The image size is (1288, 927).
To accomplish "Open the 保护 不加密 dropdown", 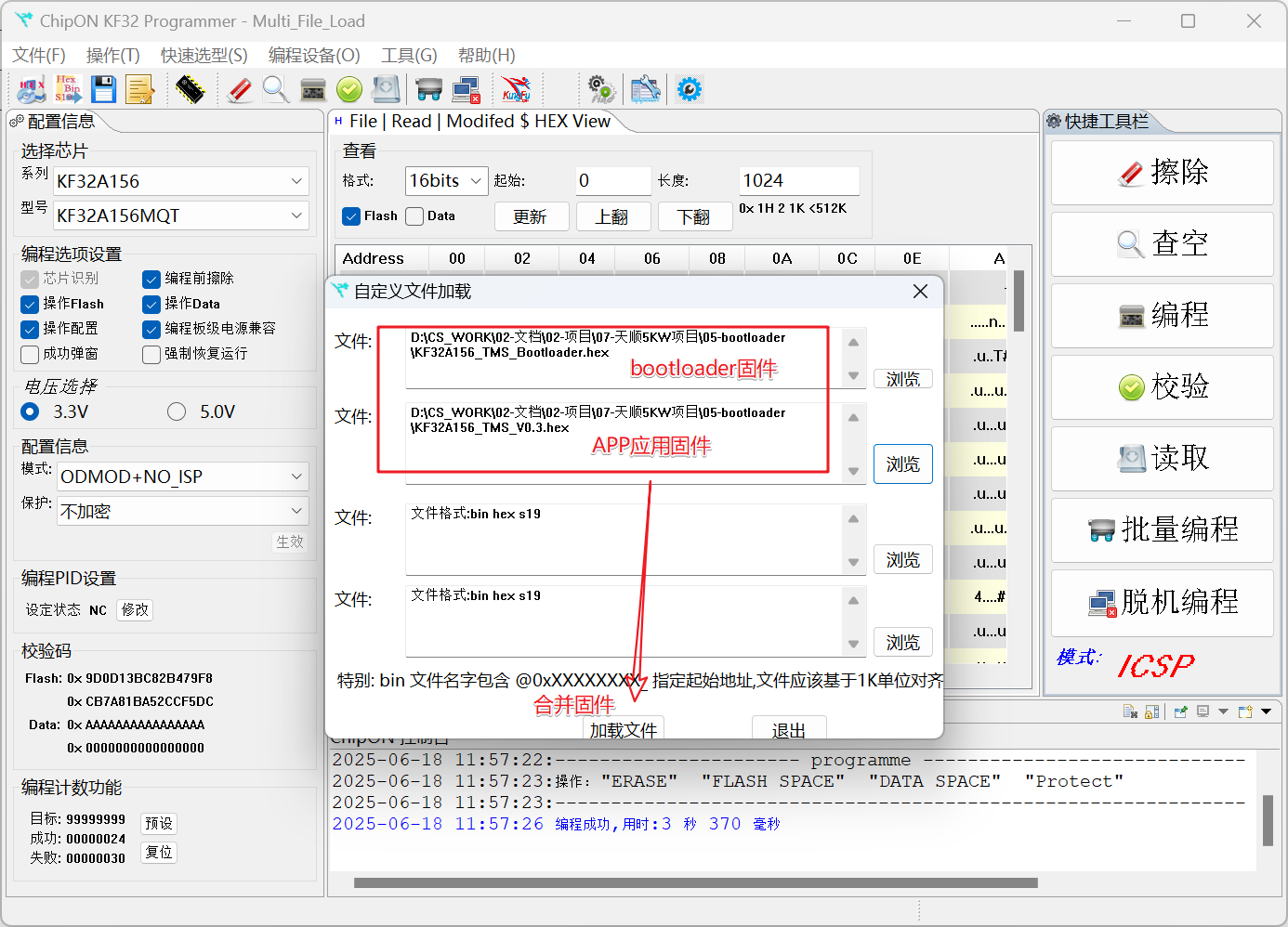I will point(183,511).
